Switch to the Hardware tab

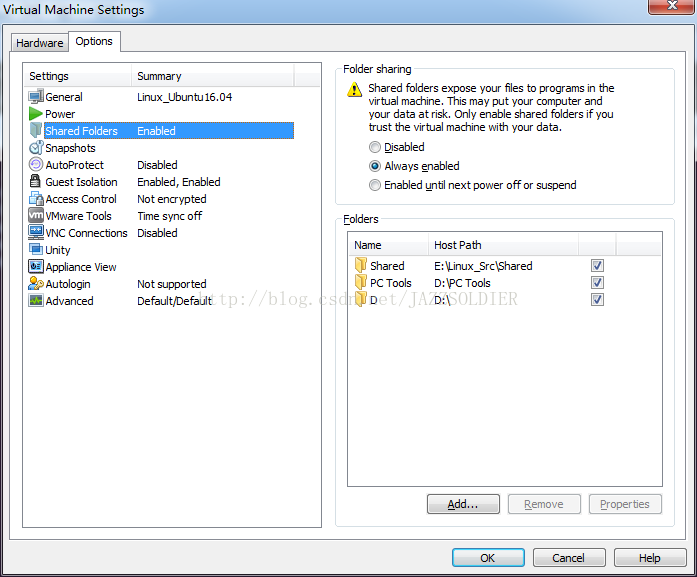[x=40, y=43]
